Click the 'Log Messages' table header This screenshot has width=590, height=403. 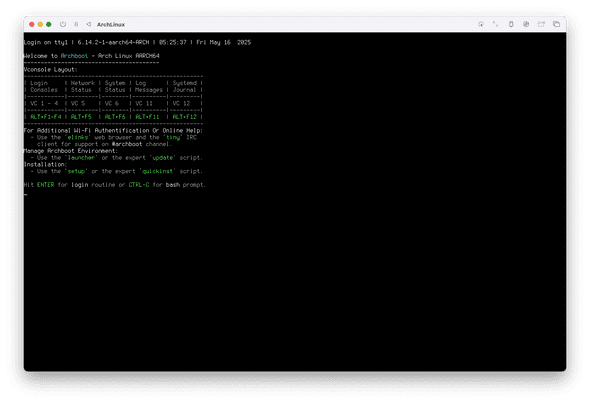[149, 87]
